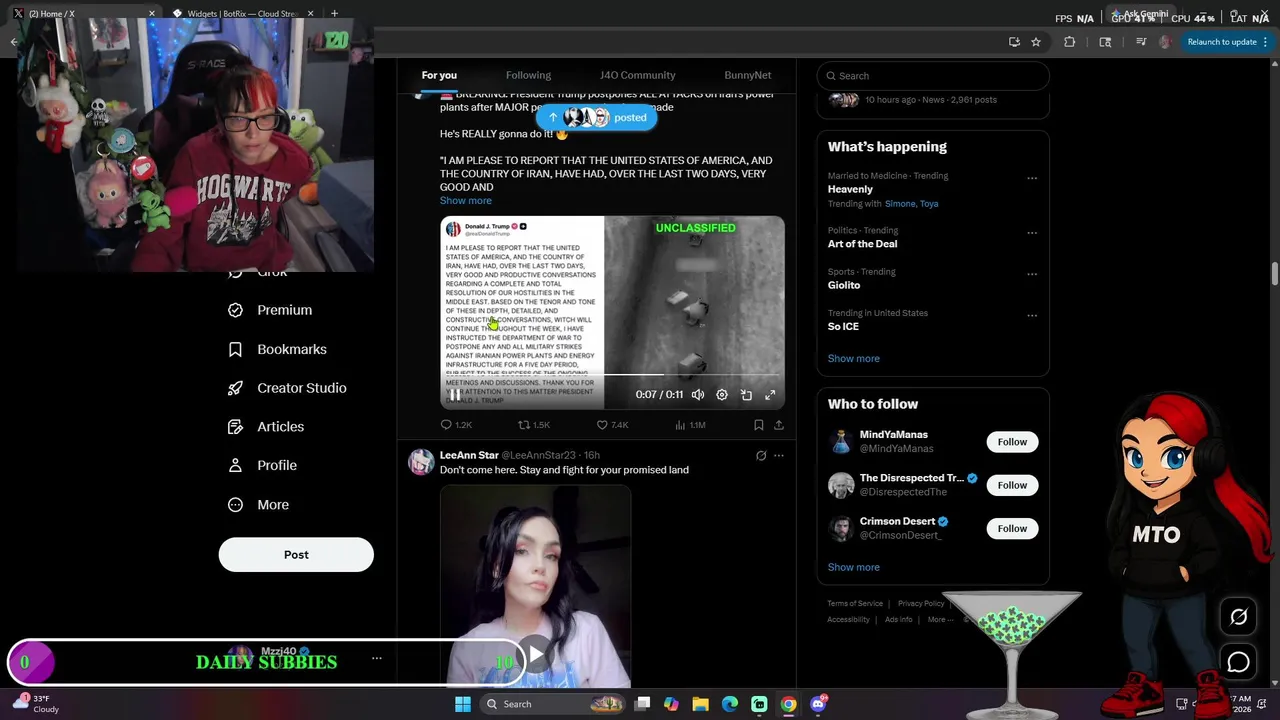Open options for So ICE trend
The image size is (1280, 720).
[x=1032, y=315]
